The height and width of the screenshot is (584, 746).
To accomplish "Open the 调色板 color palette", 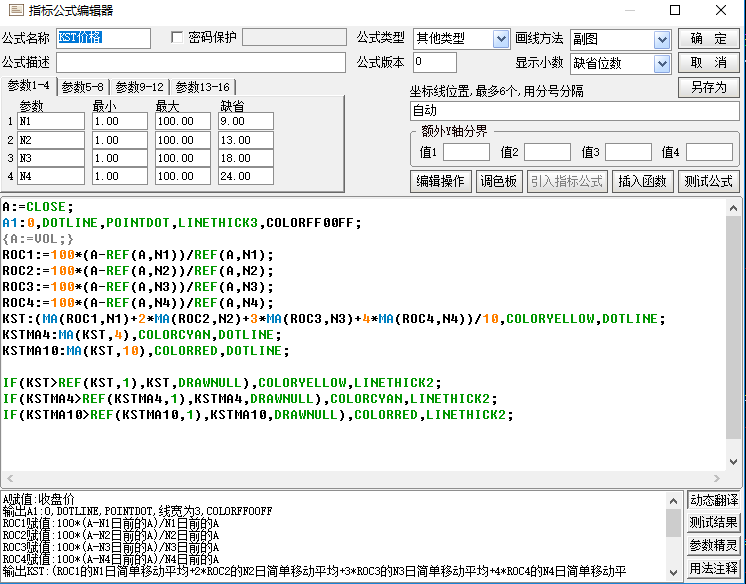I will click(x=499, y=181).
